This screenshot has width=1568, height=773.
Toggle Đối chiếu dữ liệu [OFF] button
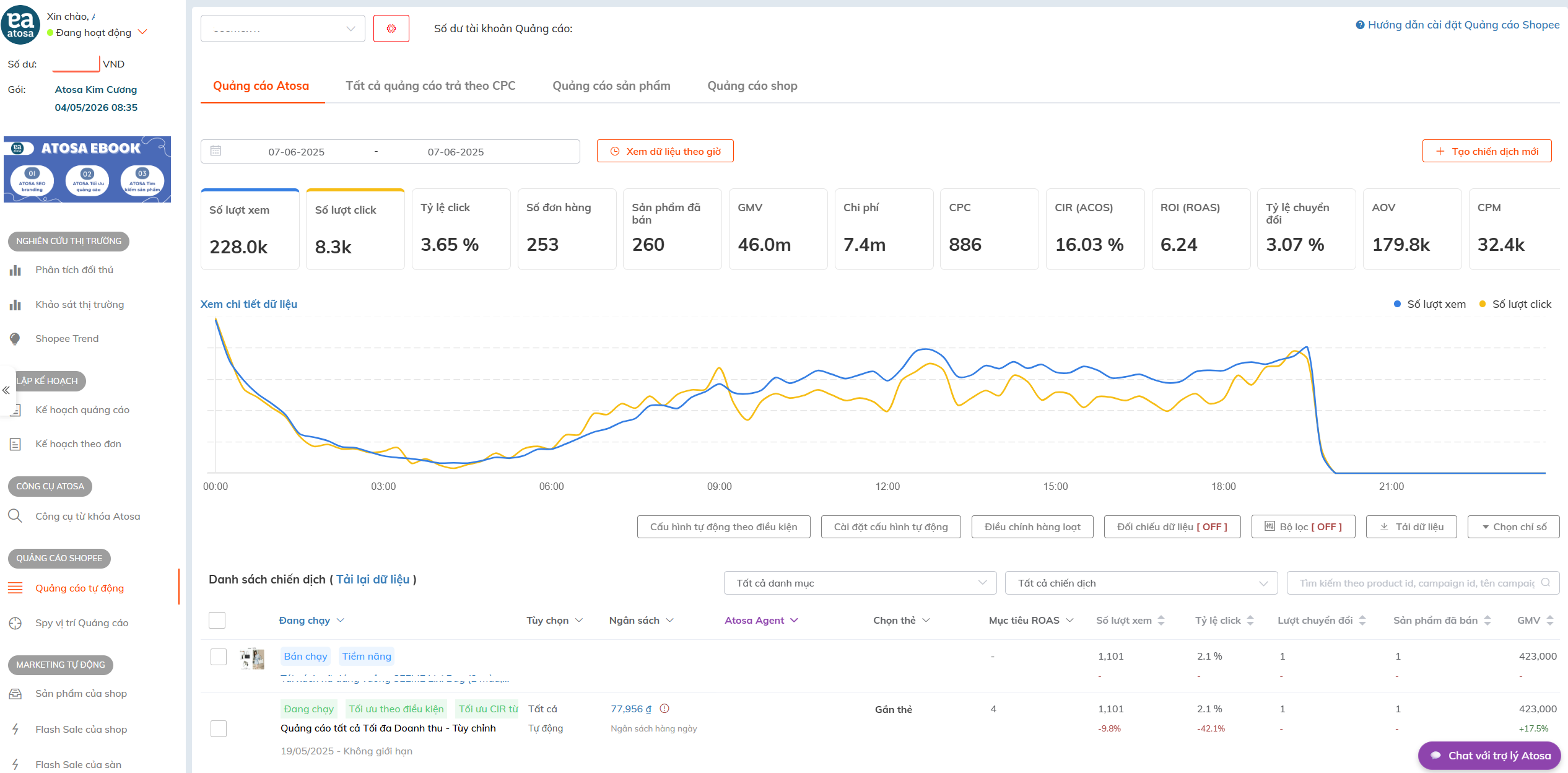coord(1172,526)
